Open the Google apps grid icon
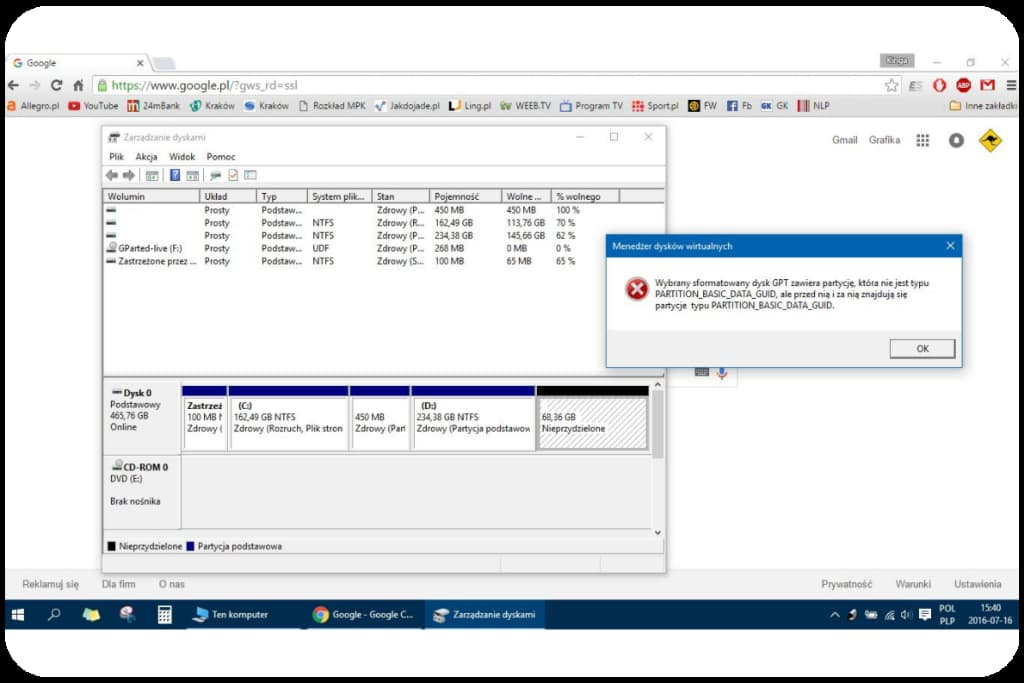Image resolution: width=1024 pixels, height=683 pixels. (x=923, y=140)
